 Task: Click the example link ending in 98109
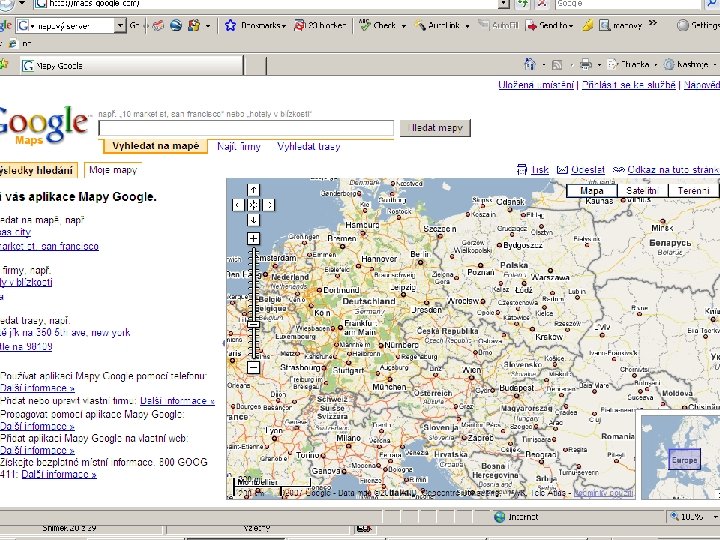click(x=26, y=347)
